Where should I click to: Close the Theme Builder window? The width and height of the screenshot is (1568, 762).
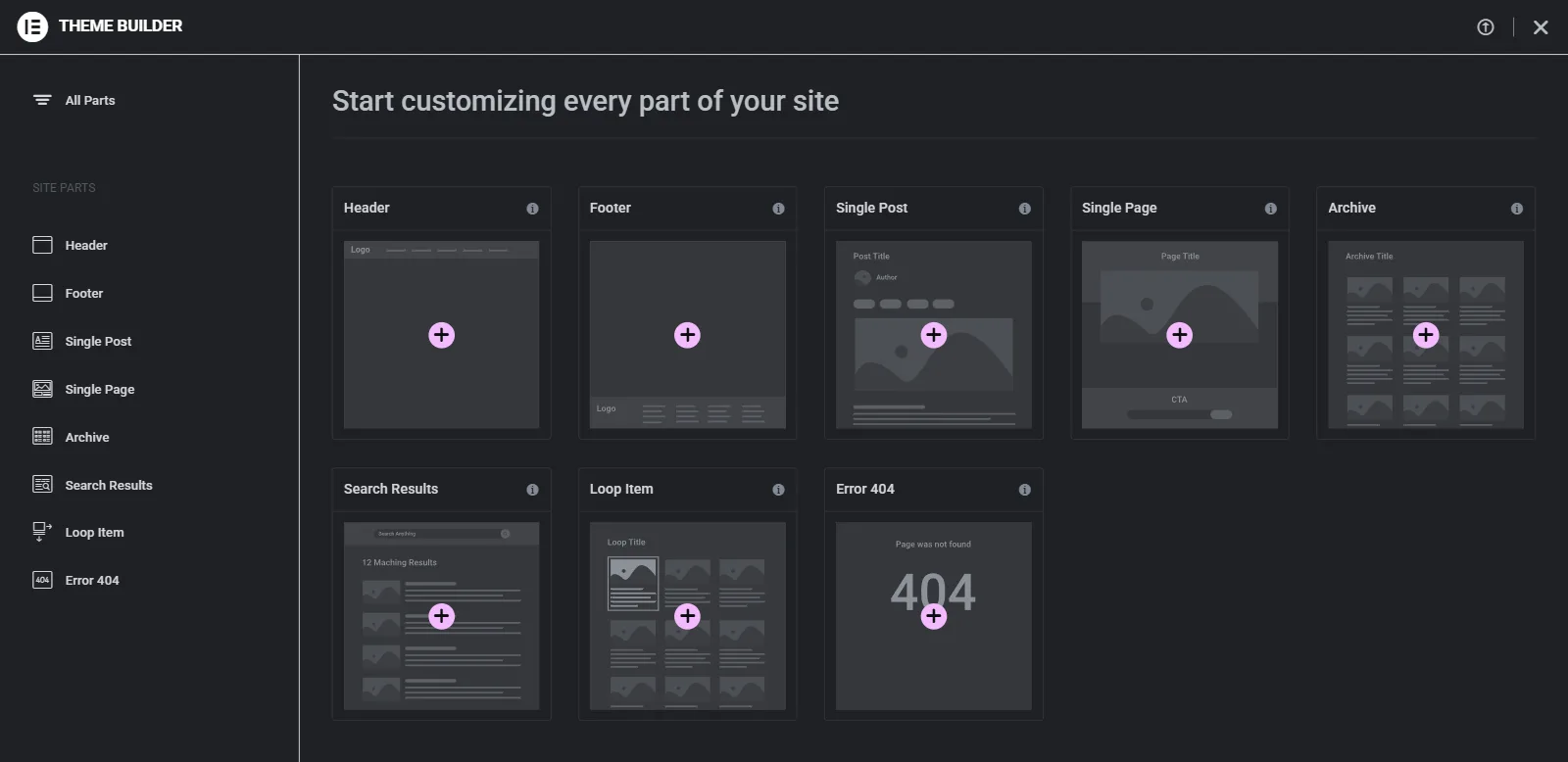pyautogui.click(x=1541, y=27)
